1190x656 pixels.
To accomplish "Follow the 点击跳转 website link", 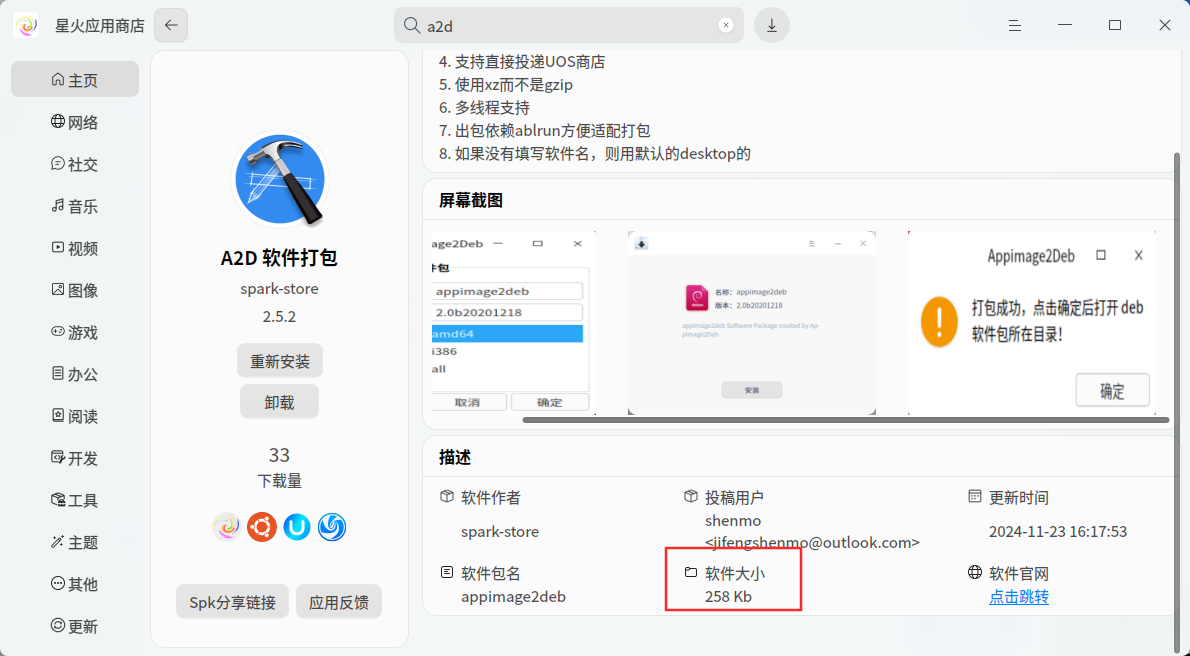I will click(x=1018, y=597).
